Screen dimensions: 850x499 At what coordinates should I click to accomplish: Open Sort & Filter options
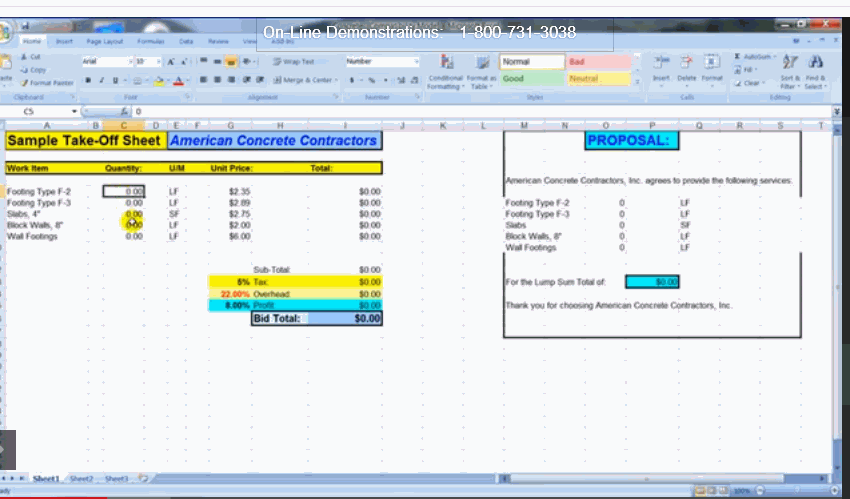[x=790, y=72]
